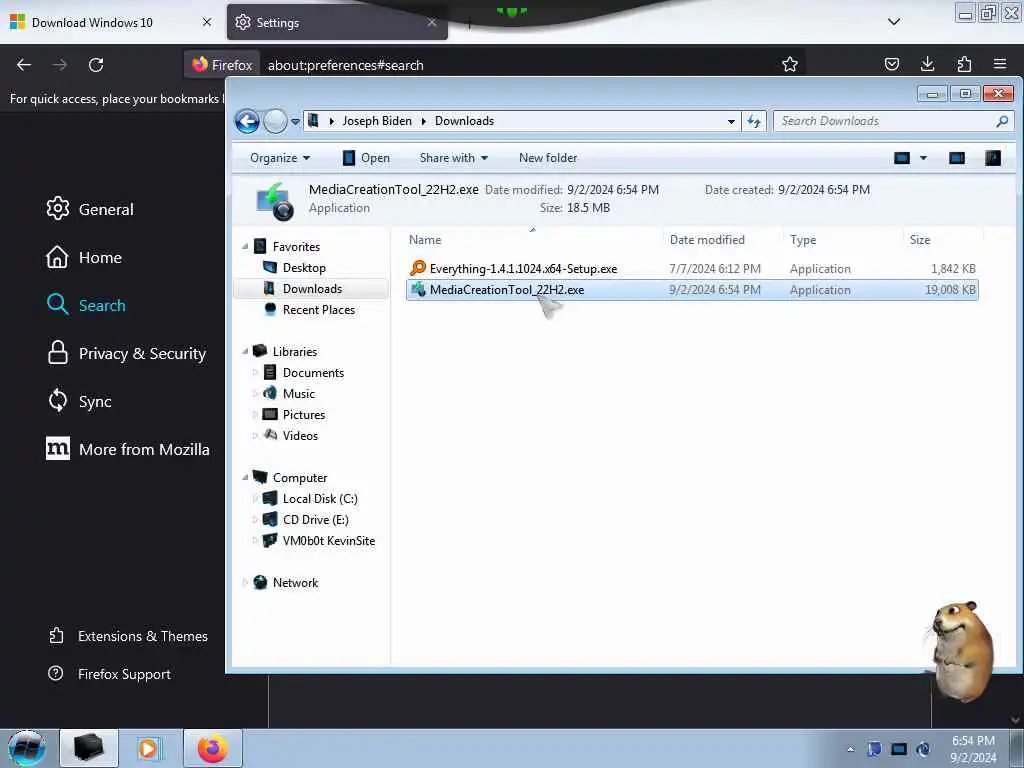This screenshot has height=768, width=1024.
Task: Expand the view options dropdown arrow
Action: [923, 158]
